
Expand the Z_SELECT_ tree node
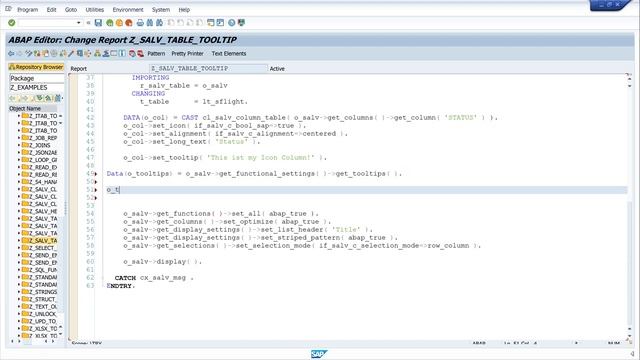pos(19,248)
